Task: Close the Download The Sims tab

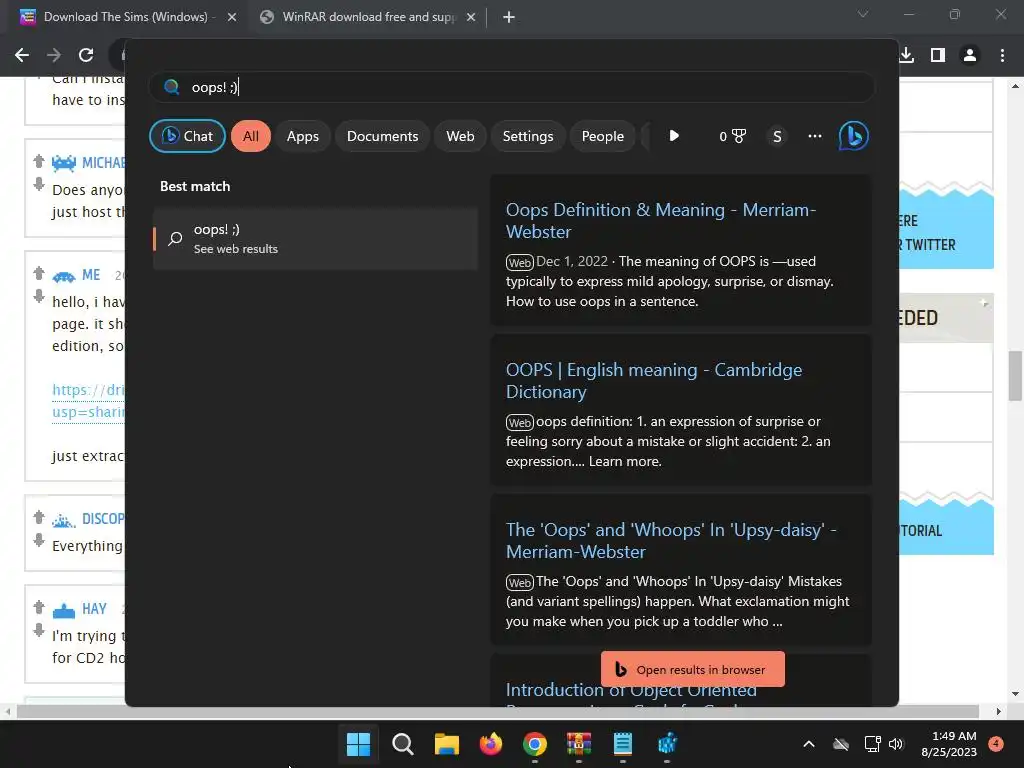Action: tap(232, 17)
